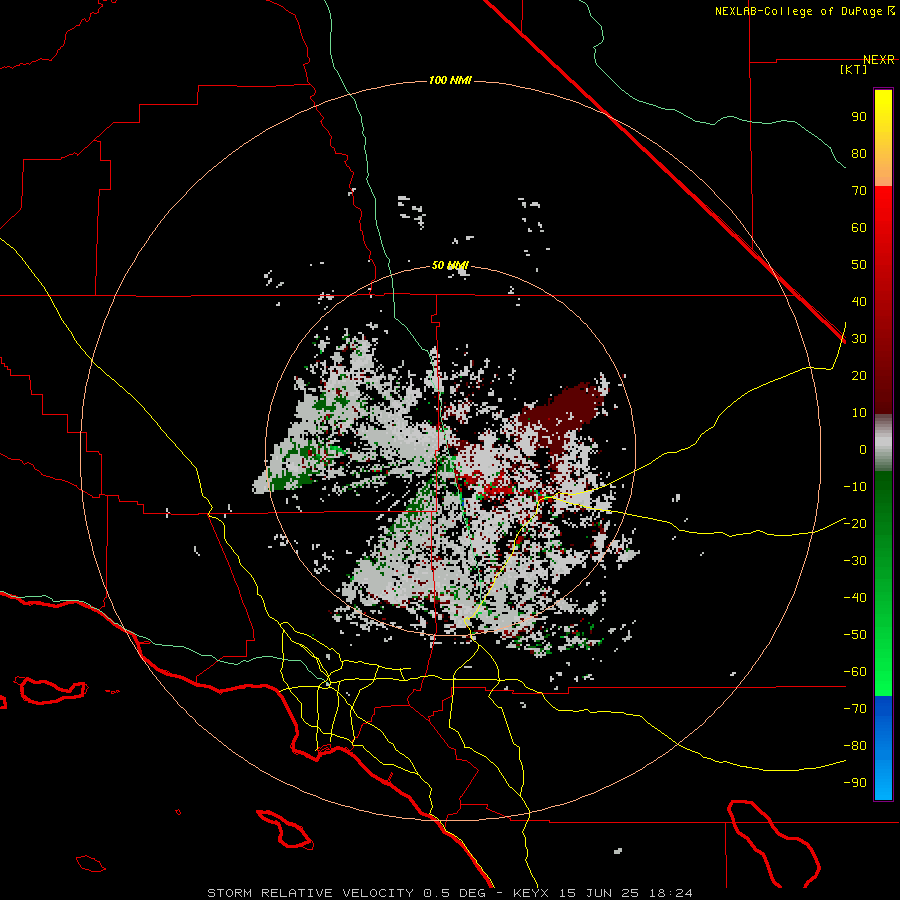This screenshot has width=900, height=900.
Task: Click the 50 NMI range ring label
Action: (450, 265)
